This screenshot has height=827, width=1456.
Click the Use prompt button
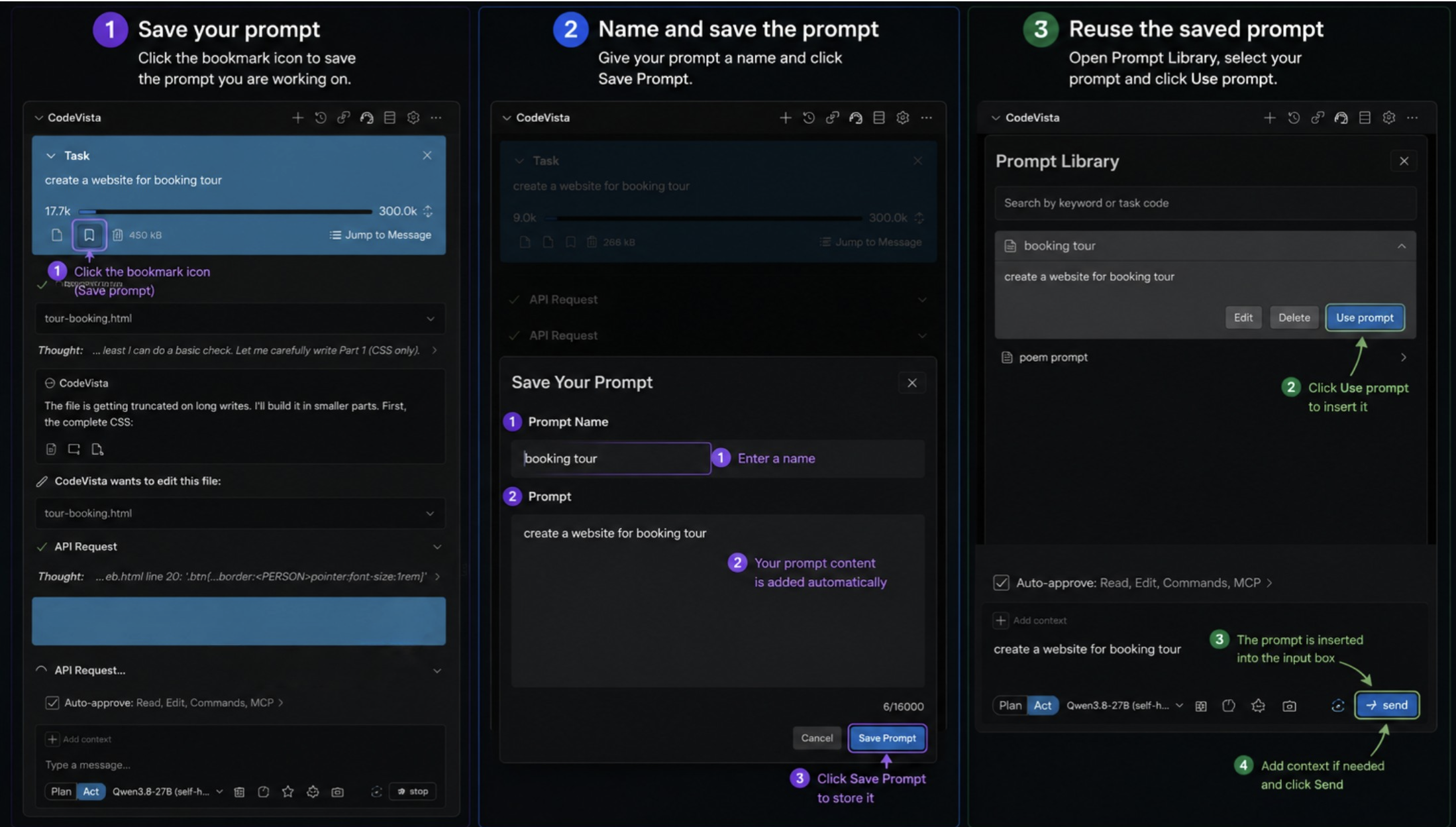(1365, 317)
